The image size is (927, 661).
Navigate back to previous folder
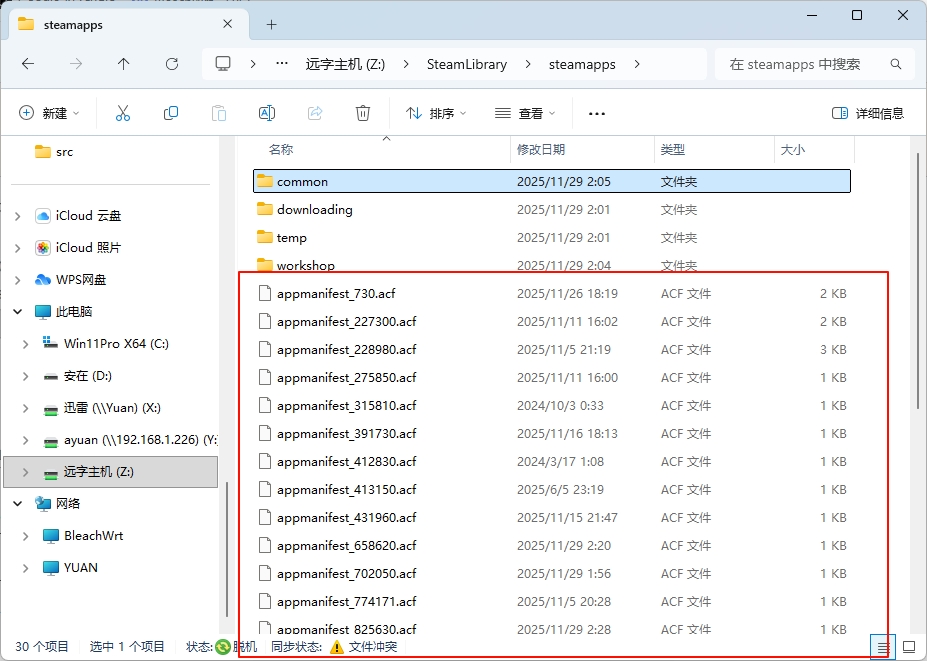coord(28,64)
